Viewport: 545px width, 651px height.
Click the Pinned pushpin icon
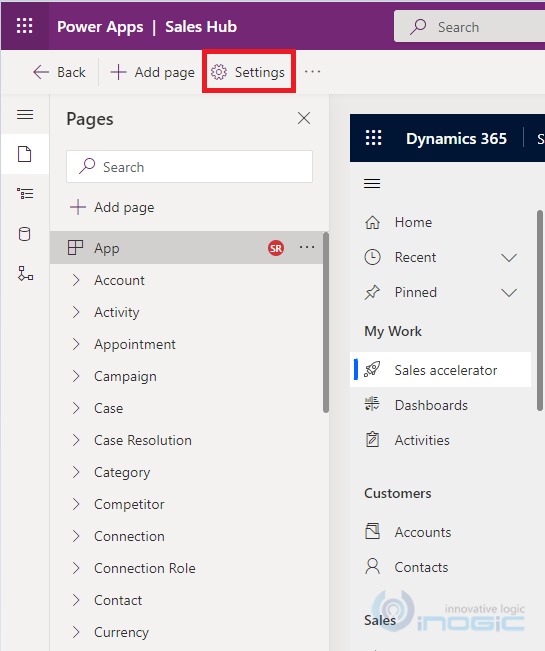click(x=372, y=292)
